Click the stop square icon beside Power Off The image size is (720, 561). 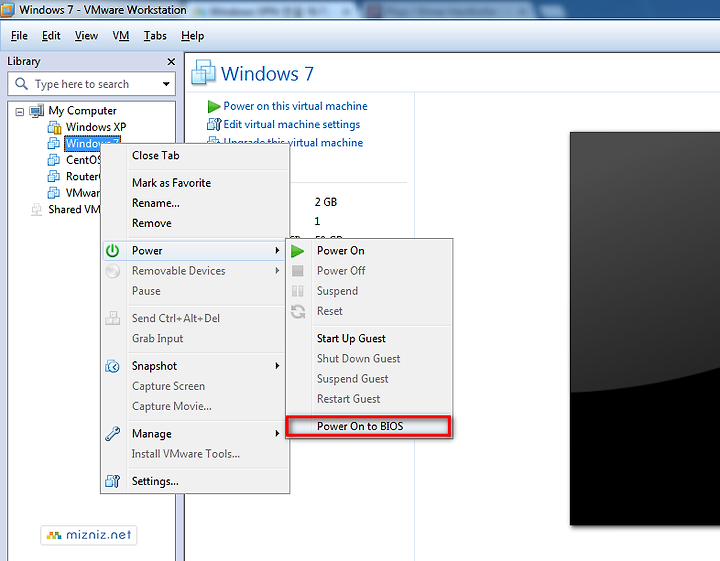[298, 271]
